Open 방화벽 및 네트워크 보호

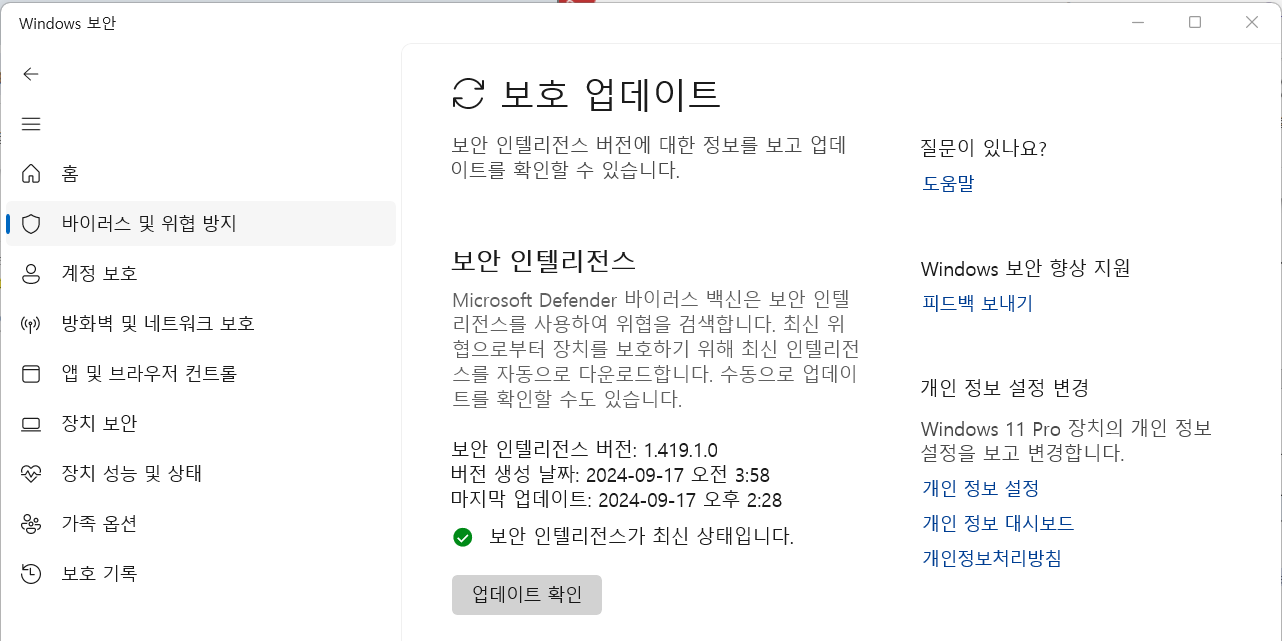[x=201, y=324]
